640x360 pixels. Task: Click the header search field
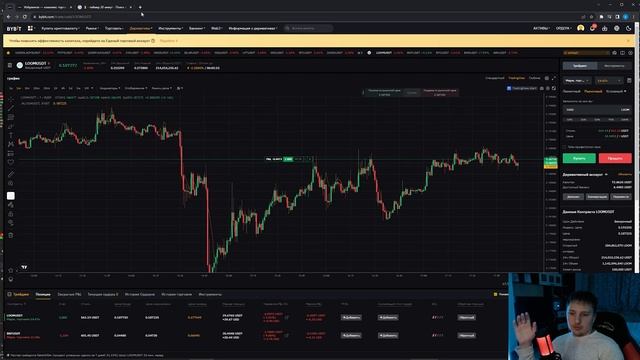309,28
